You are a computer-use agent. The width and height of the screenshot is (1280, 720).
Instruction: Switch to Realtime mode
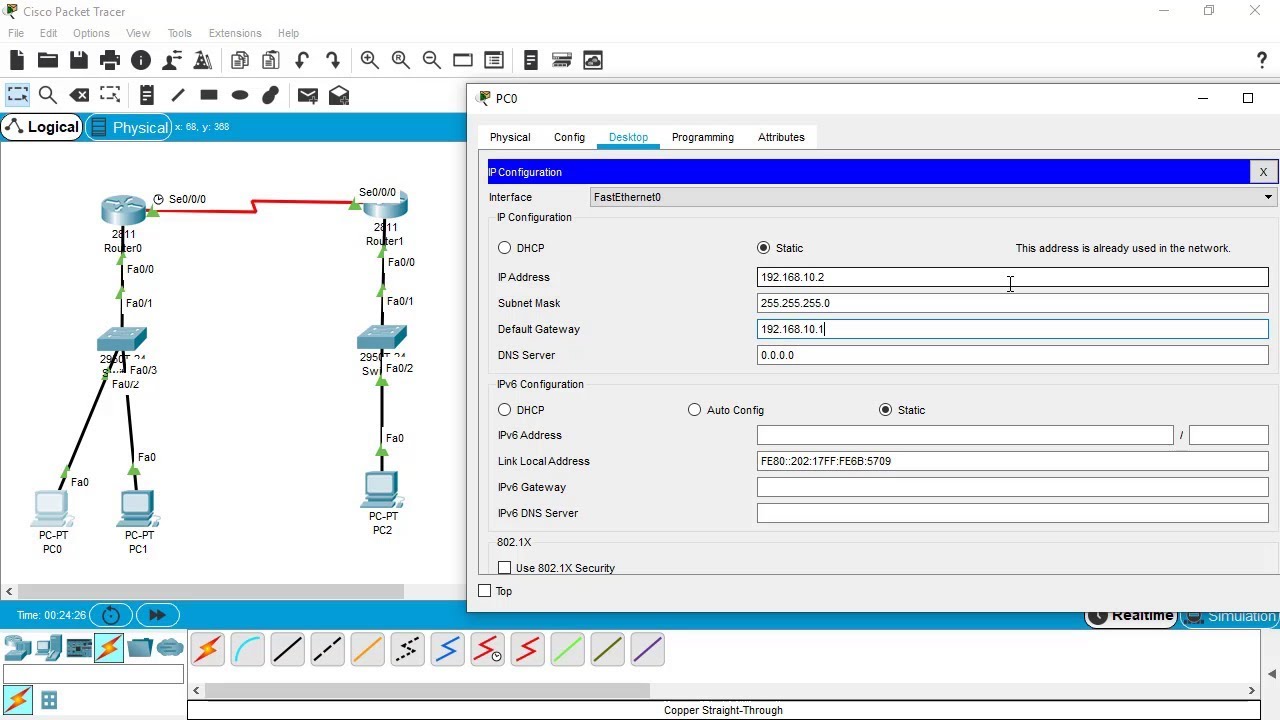[1131, 616]
